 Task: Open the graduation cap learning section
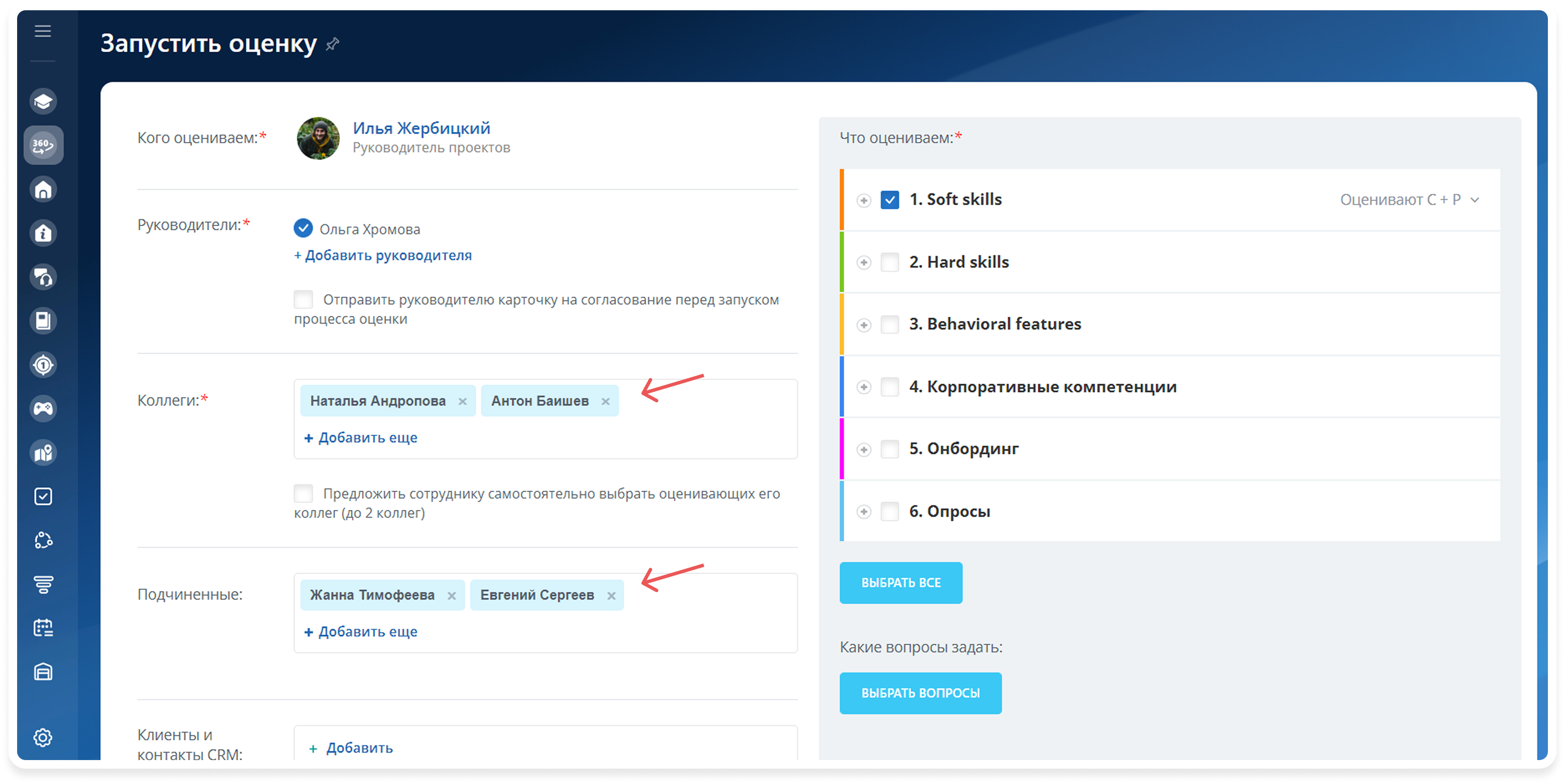point(43,101)
